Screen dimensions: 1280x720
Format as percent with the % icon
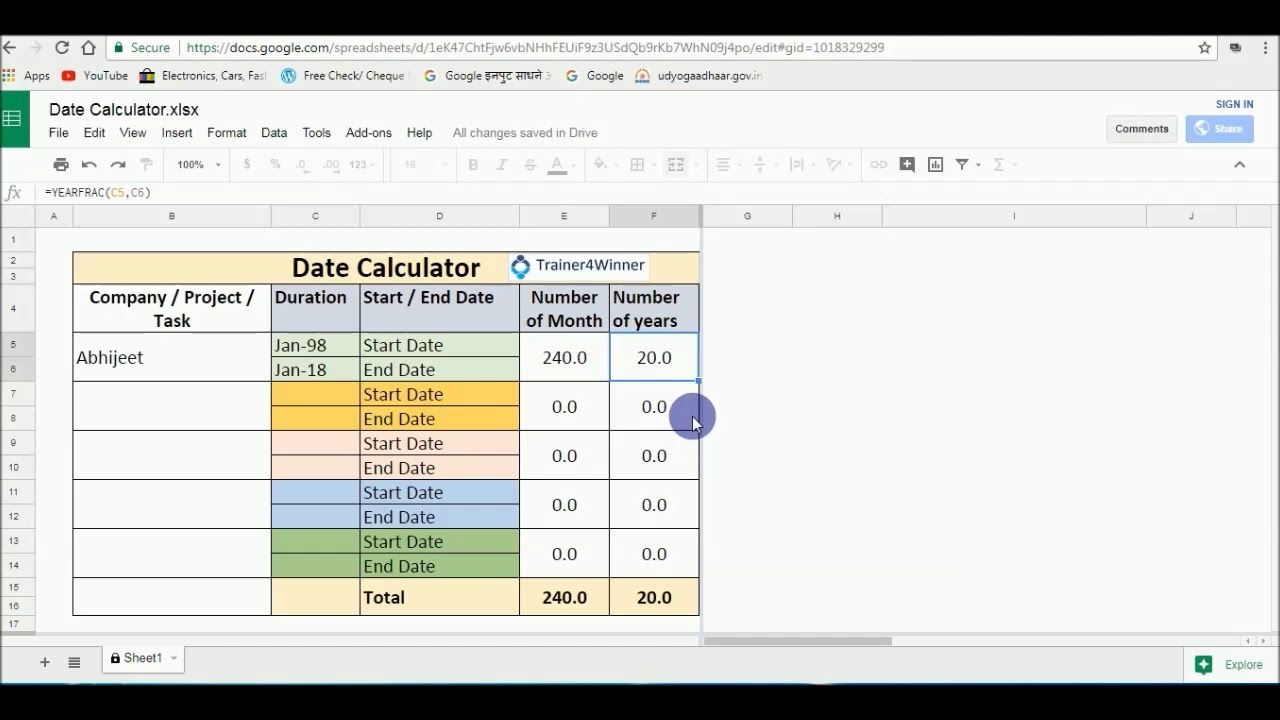275,165
